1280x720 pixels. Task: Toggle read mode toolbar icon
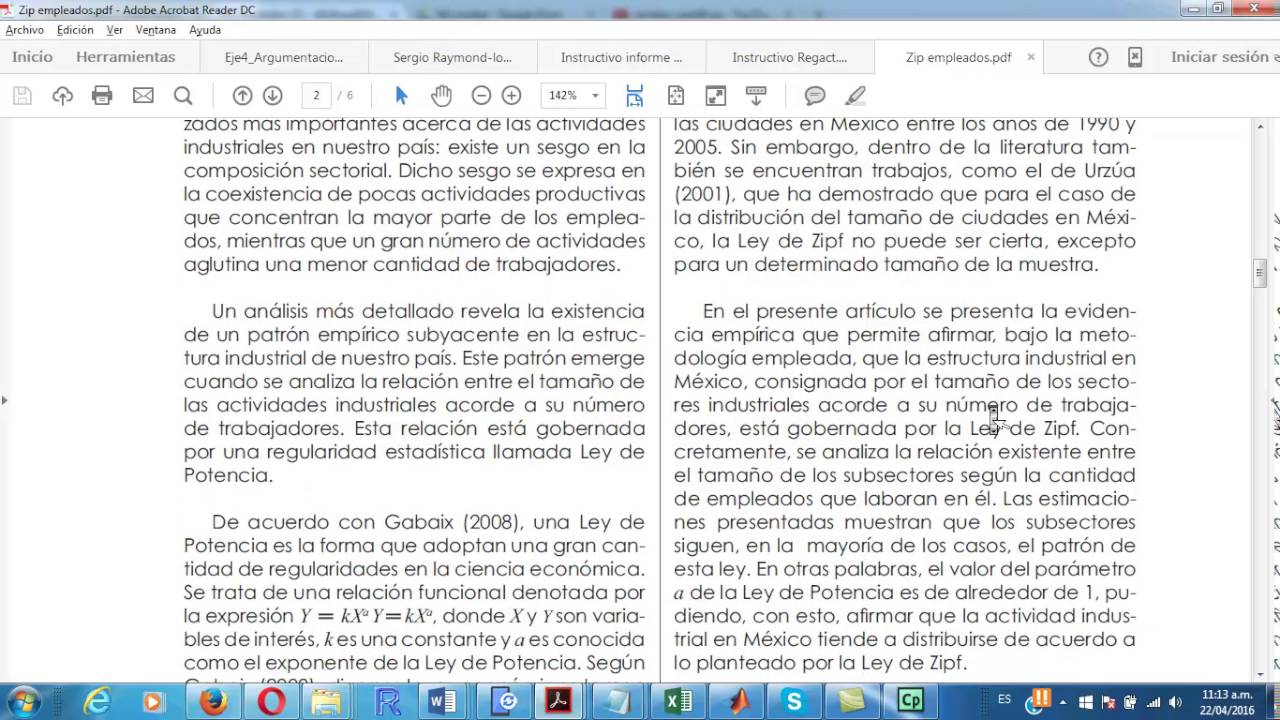click(756, 96)
